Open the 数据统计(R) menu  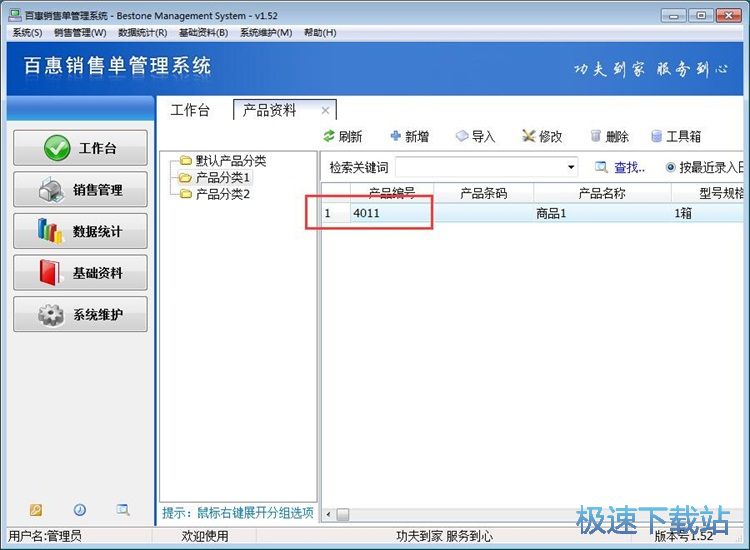coord(143,33)
